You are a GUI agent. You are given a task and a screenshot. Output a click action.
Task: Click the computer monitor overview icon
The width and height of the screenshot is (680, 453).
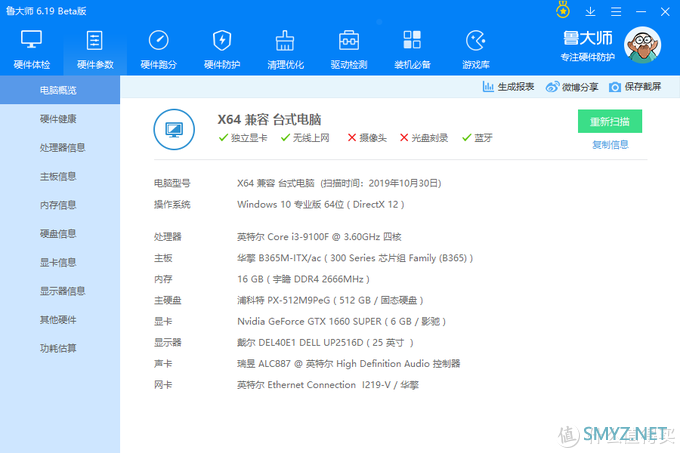(174, 129)
